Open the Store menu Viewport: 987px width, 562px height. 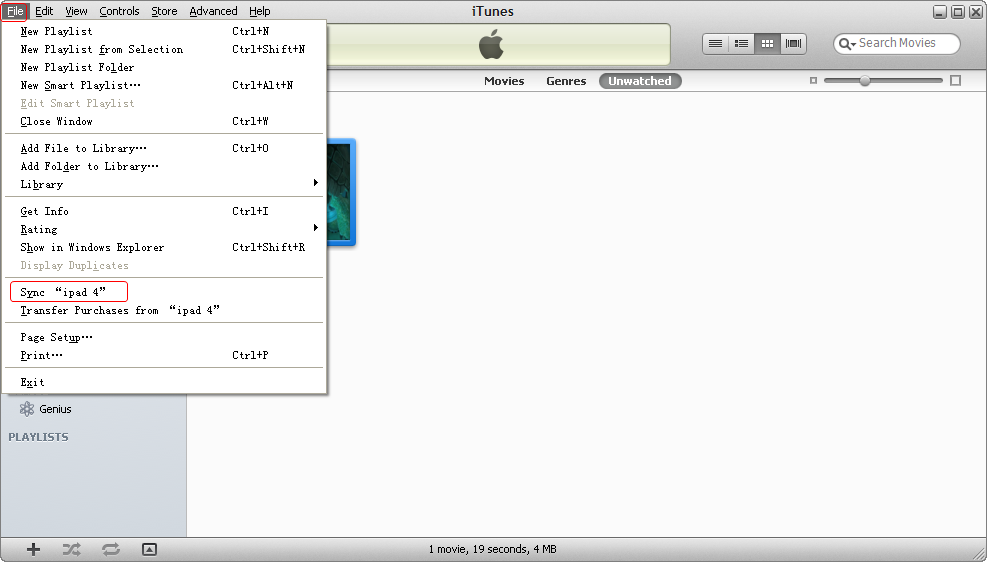click(164, 11)
